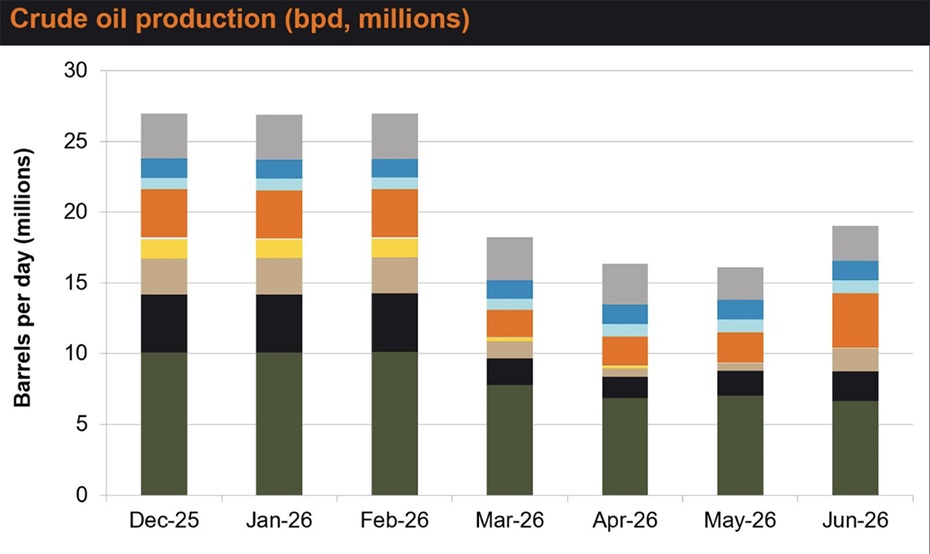This screenshot has width=930, height=554.
Task: Select the orange segment of Mar-26 bar
Action: pyautogui.click(x=509, y=323)
